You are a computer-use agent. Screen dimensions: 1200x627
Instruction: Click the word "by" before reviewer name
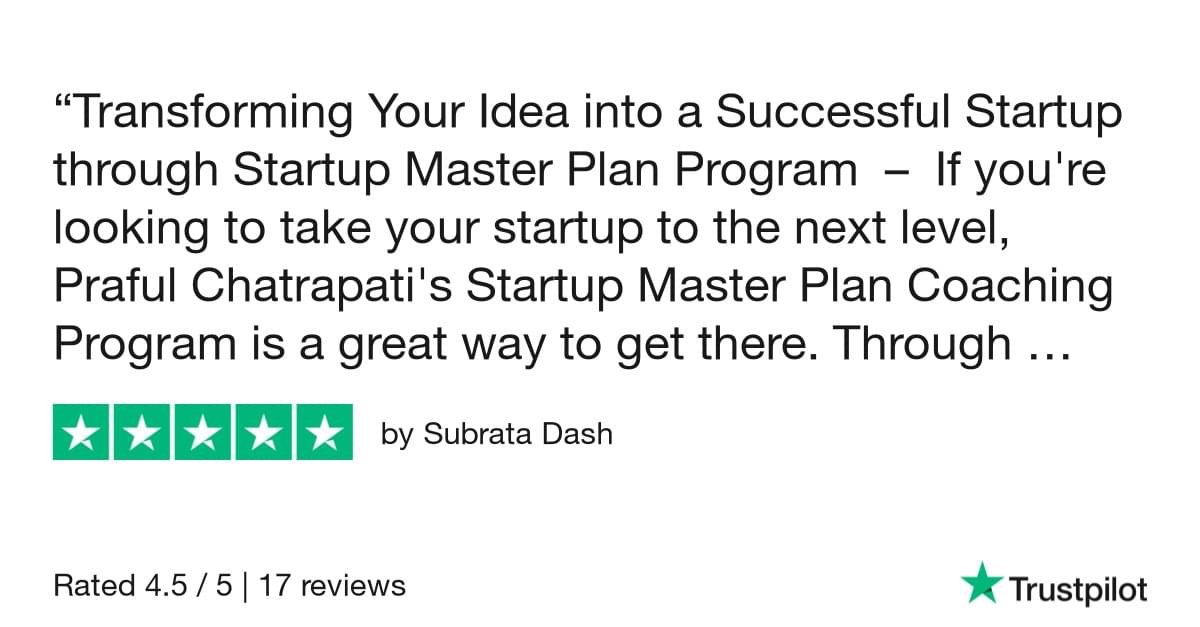pos(396,435)
